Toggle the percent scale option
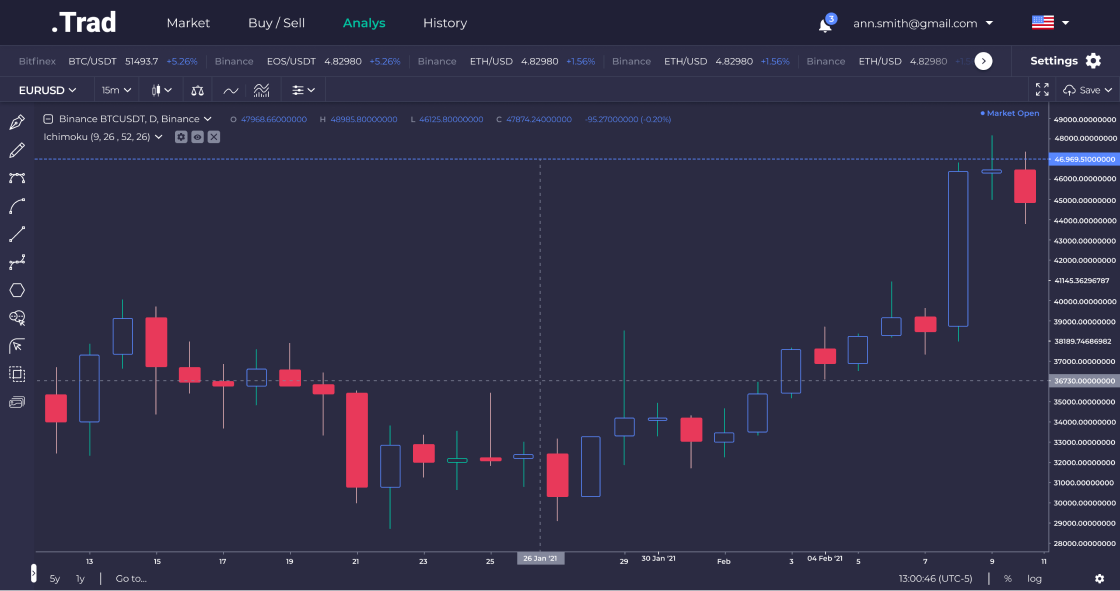 click(1007, 578)
